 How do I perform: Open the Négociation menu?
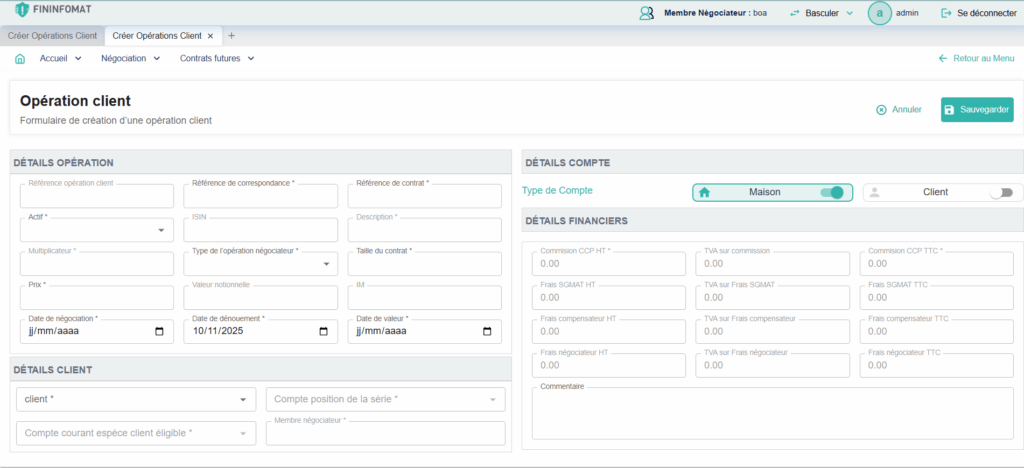tap(130, 59)
